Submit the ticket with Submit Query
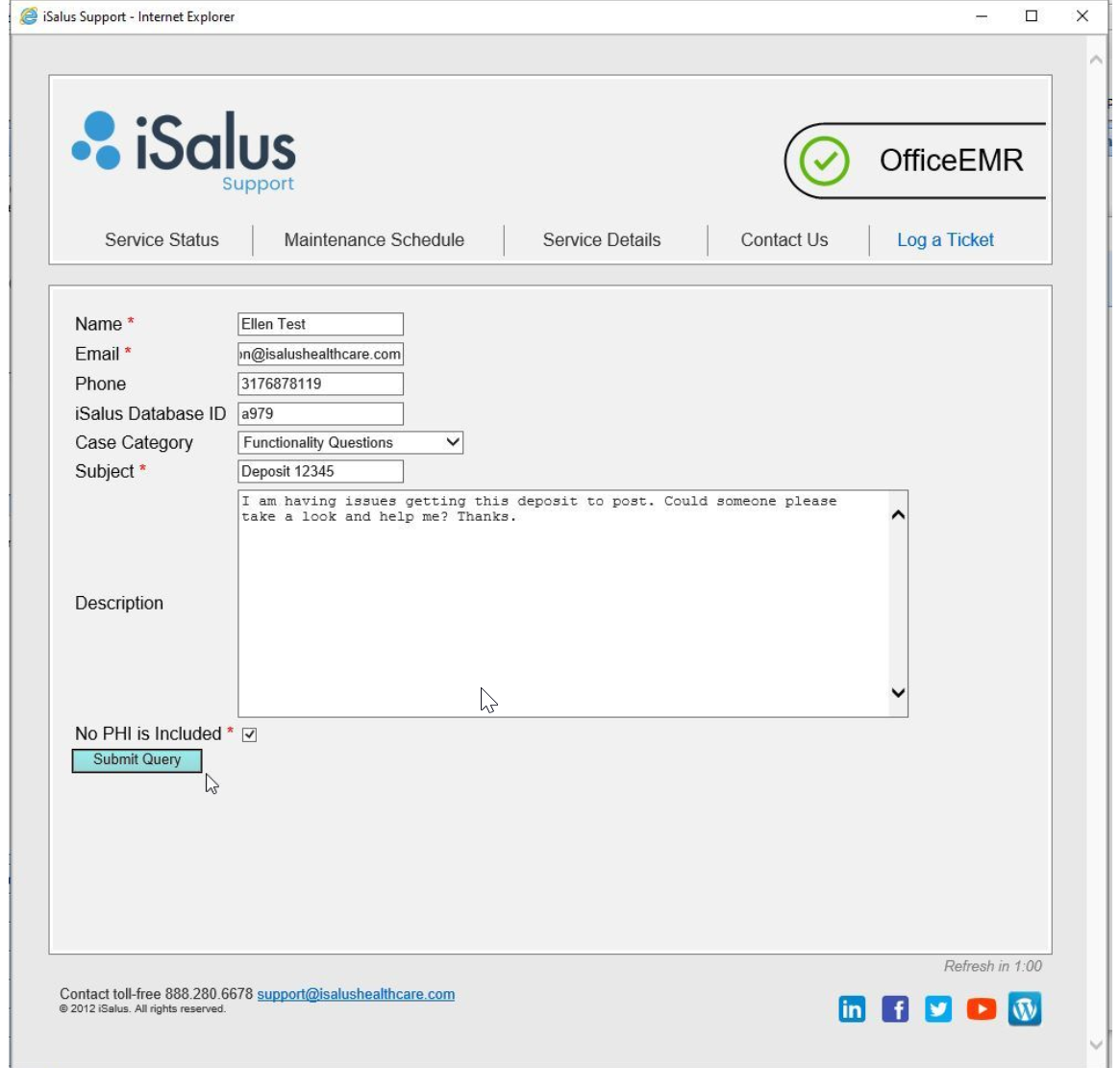This screenshot has height=1068, width=1120. point(137,760)
